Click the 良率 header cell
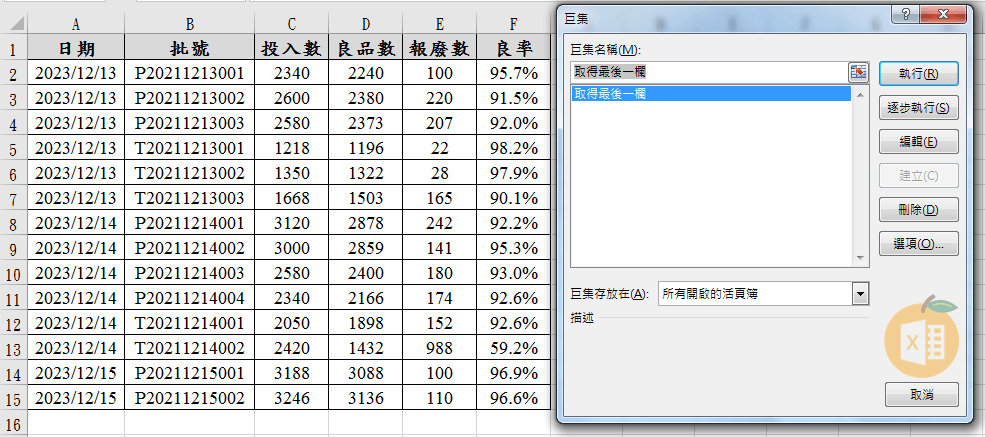Screen dimensions: 985x437 514,47
